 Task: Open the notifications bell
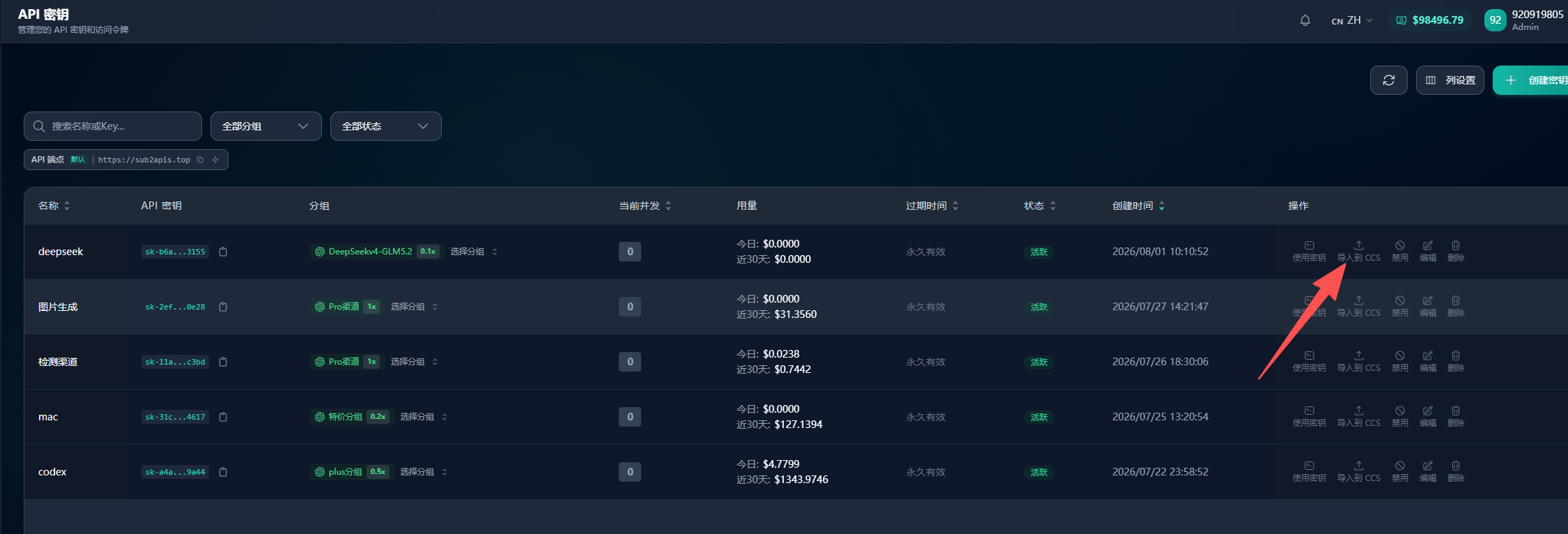point(1305,20)
